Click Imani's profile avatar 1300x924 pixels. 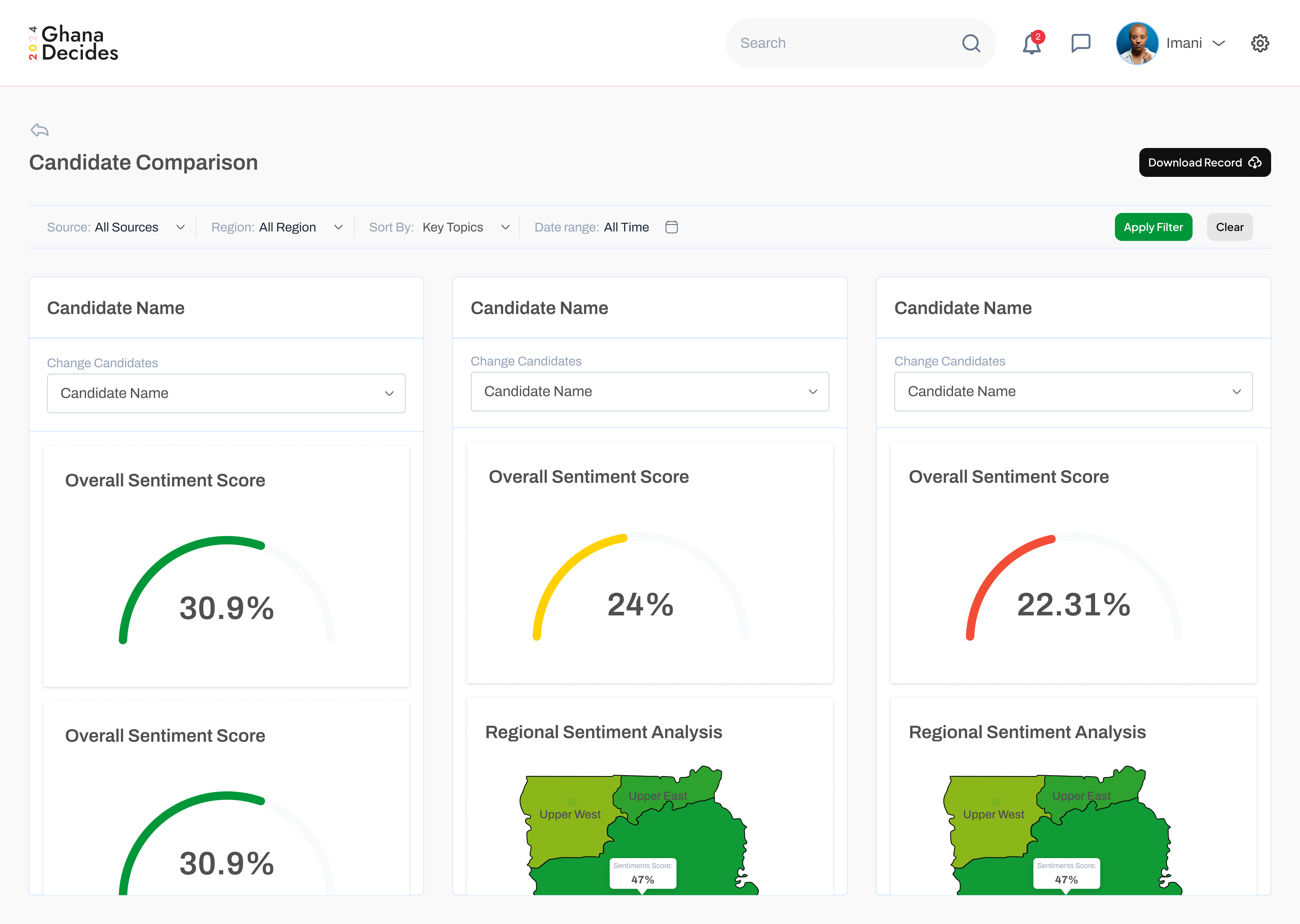tap(1137, 43)
